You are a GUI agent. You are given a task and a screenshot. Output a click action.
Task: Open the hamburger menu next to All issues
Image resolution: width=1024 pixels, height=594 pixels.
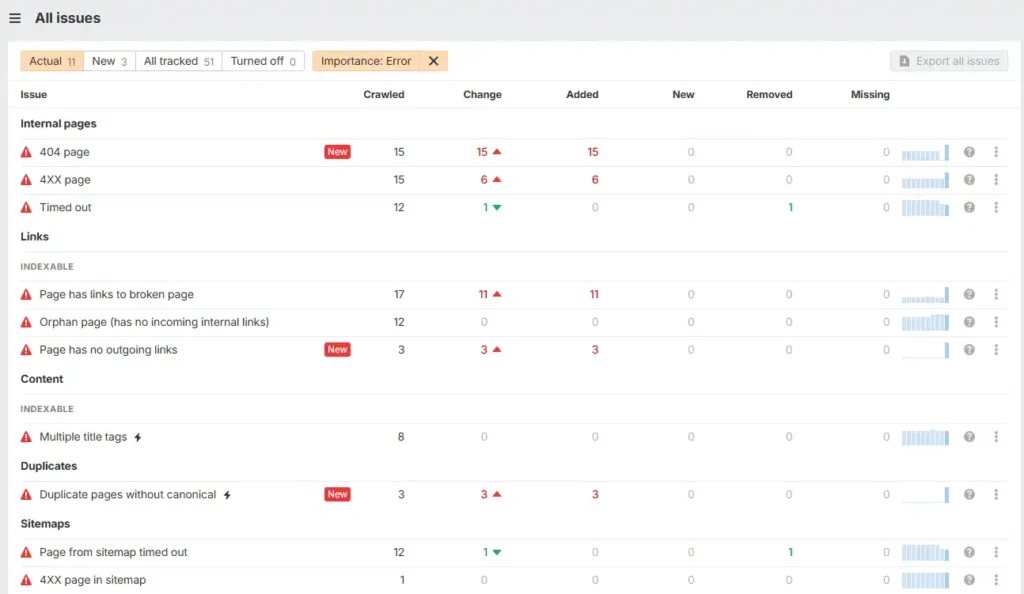(x=15, y=18)
